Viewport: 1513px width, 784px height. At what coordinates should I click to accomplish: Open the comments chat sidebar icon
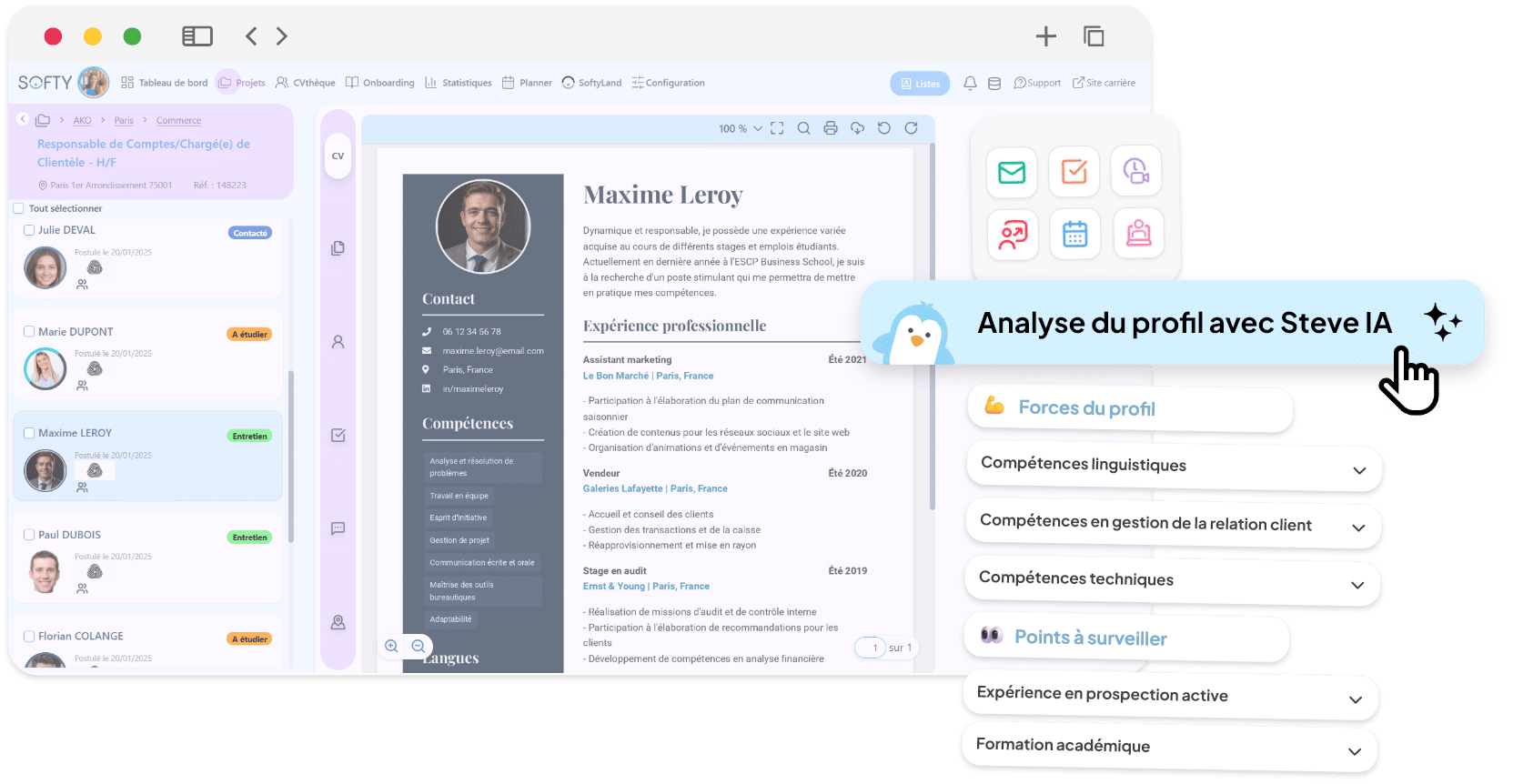338,528
